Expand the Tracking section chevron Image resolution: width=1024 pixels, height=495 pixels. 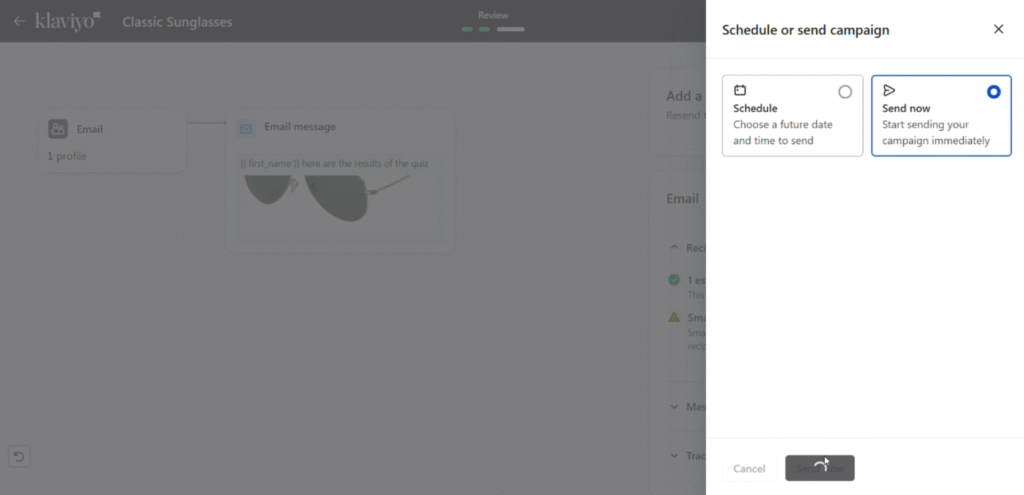[674, 456]
